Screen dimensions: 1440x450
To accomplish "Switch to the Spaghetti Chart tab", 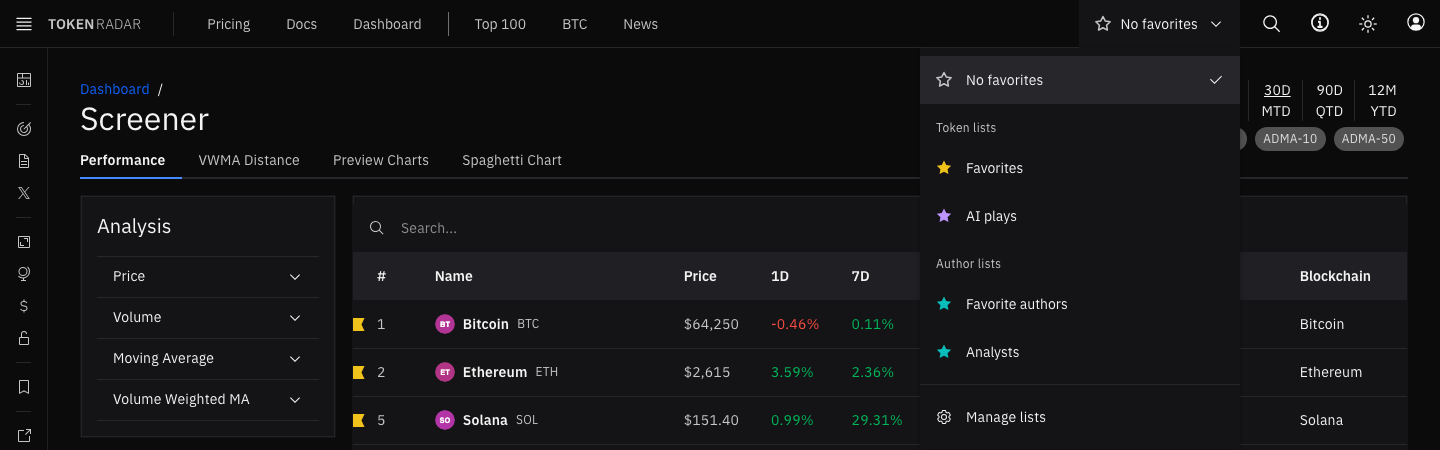I will pos(512,160).
